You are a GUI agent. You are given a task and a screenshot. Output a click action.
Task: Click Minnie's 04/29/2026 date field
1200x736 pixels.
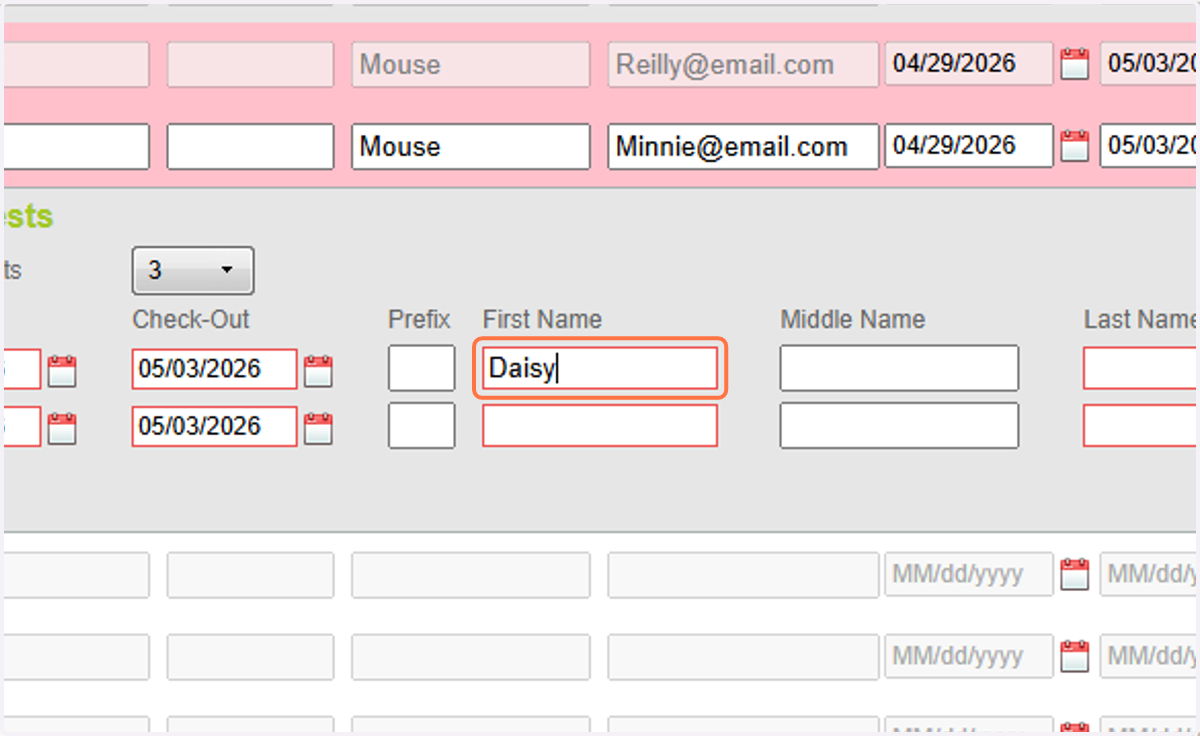tap(969, 145)
